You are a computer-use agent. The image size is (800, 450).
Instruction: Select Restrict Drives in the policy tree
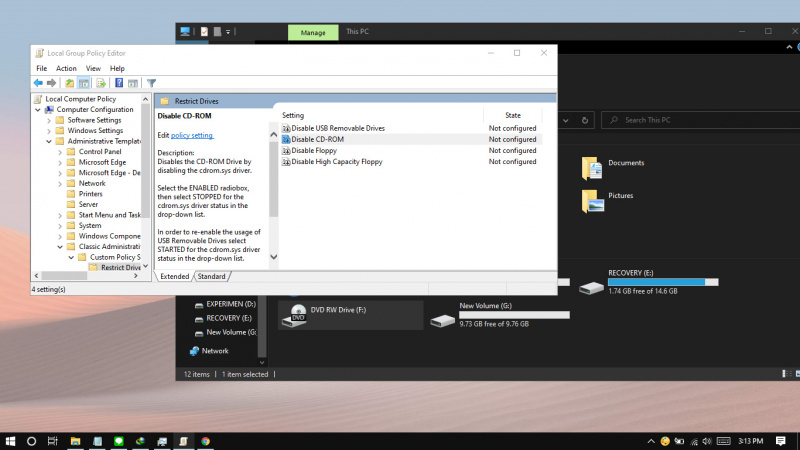[120, 268]
